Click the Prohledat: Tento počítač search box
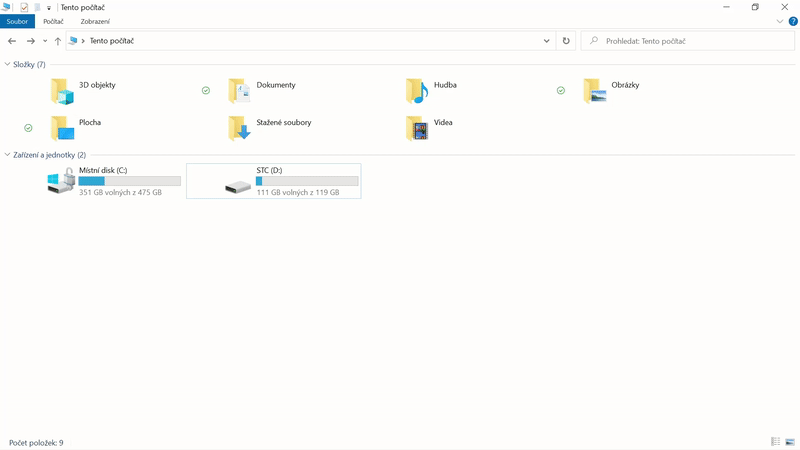This screenshot has height=450, width=800. [690, 41]
